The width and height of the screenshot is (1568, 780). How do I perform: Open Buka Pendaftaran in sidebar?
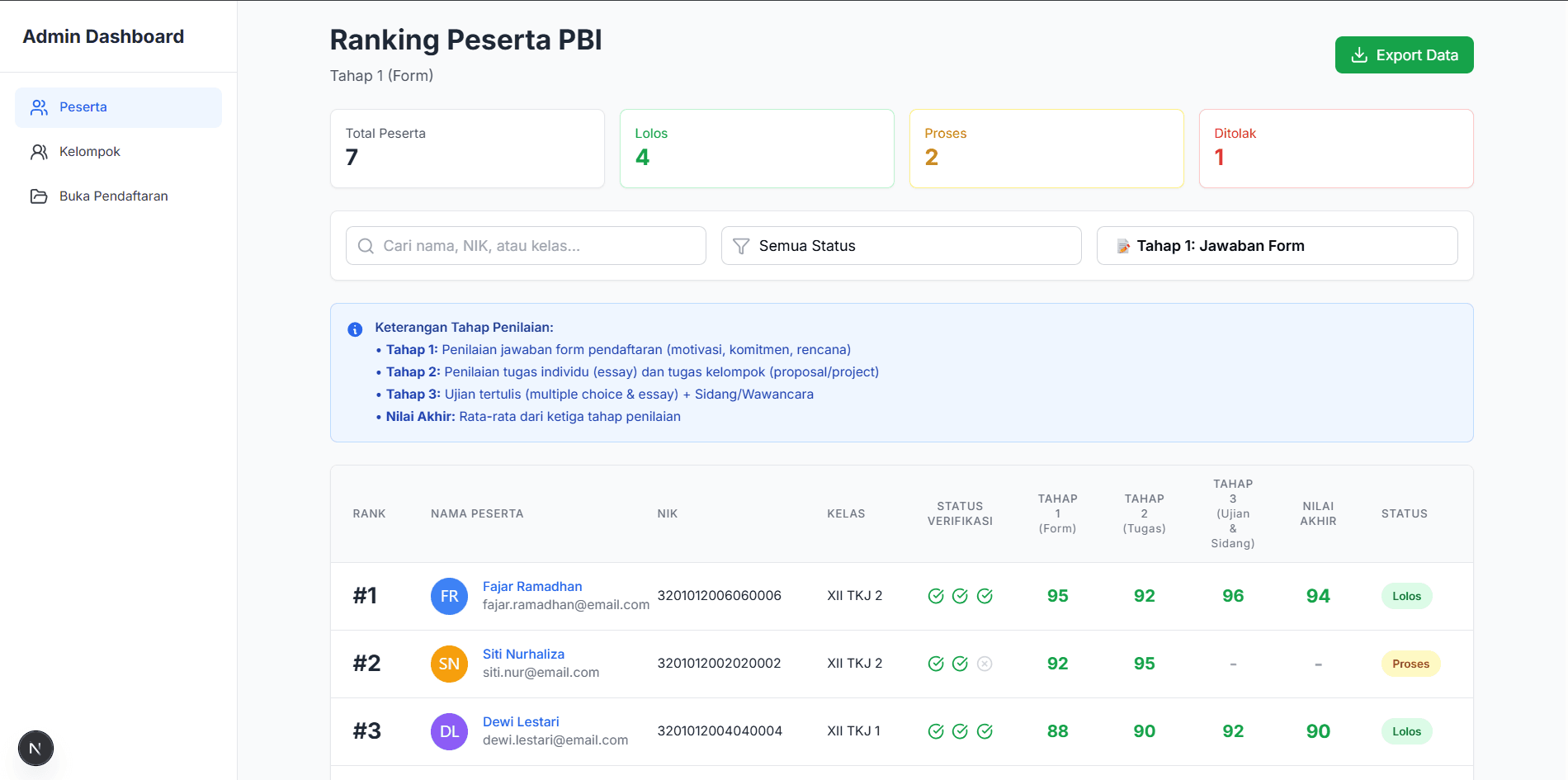pyautogui.click(x=118, y=196)
